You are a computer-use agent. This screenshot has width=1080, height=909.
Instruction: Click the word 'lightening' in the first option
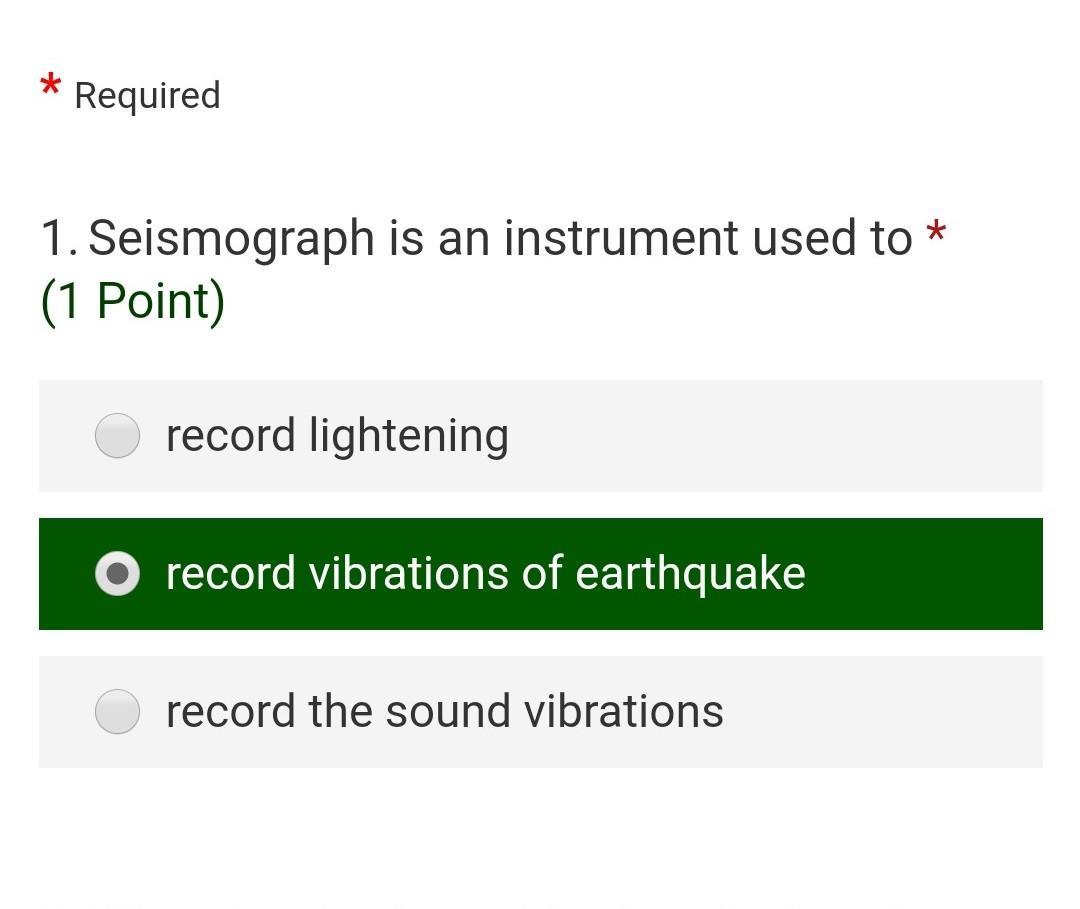click(x=408, y=436)
